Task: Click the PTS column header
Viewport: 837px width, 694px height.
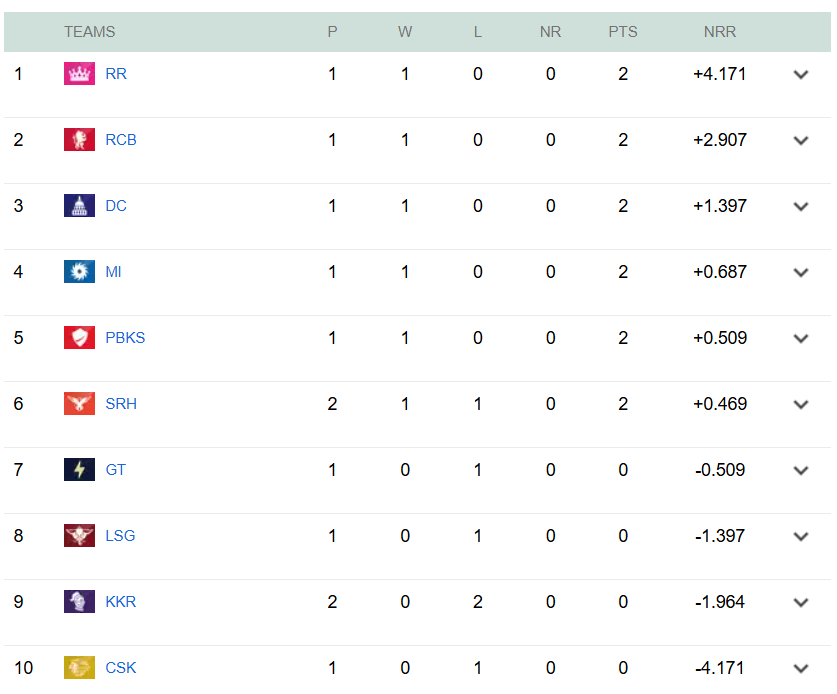Action: tap(622, 31)
